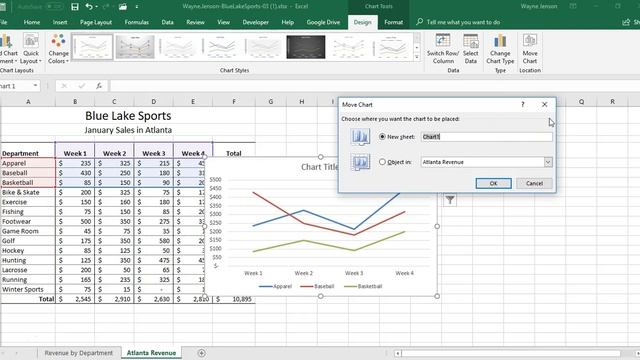640x360 pixels.
Task: Click the Undo arrow icon
Action: click(88, 7)
